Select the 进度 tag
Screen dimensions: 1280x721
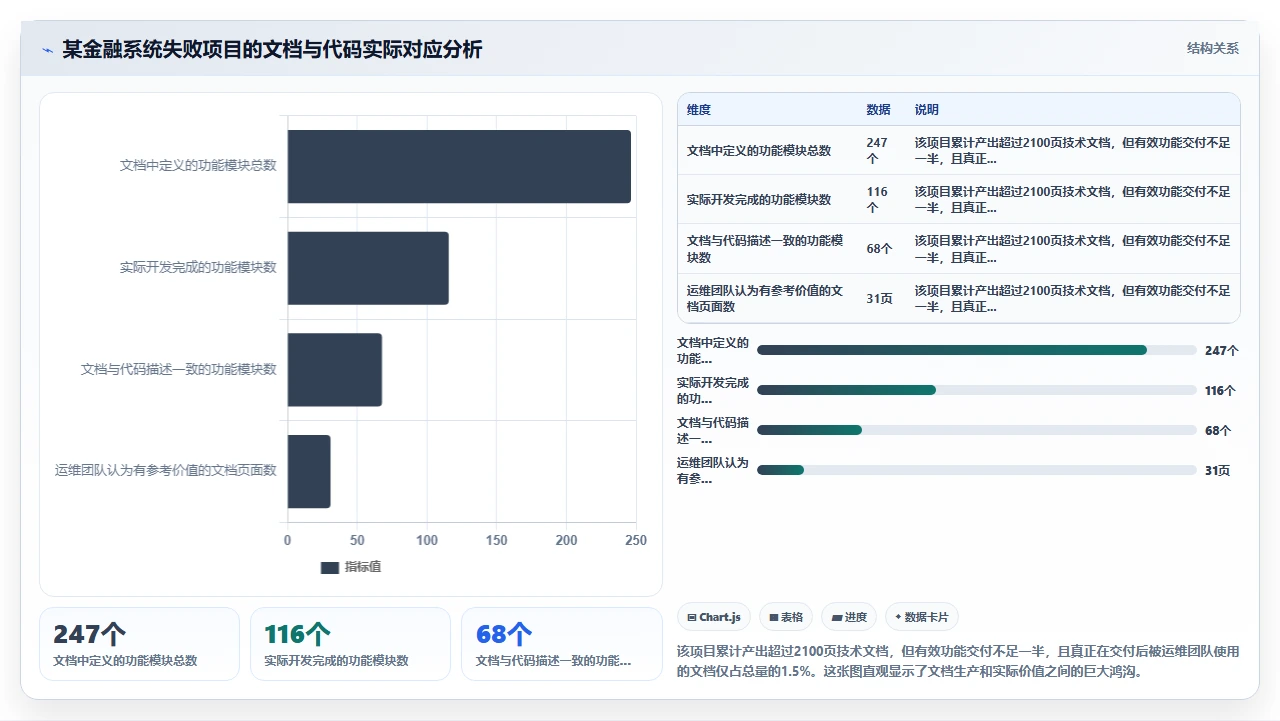point(849,617)
